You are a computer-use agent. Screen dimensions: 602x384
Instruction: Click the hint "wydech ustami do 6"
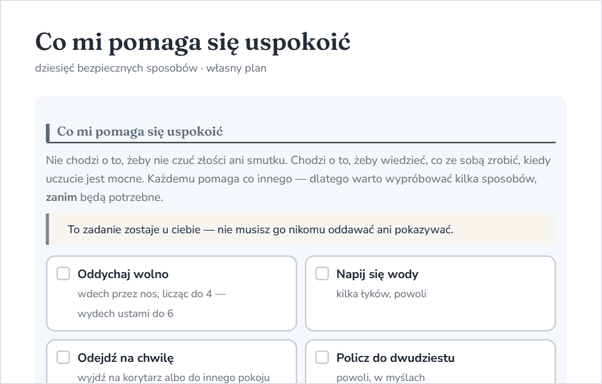126,313
